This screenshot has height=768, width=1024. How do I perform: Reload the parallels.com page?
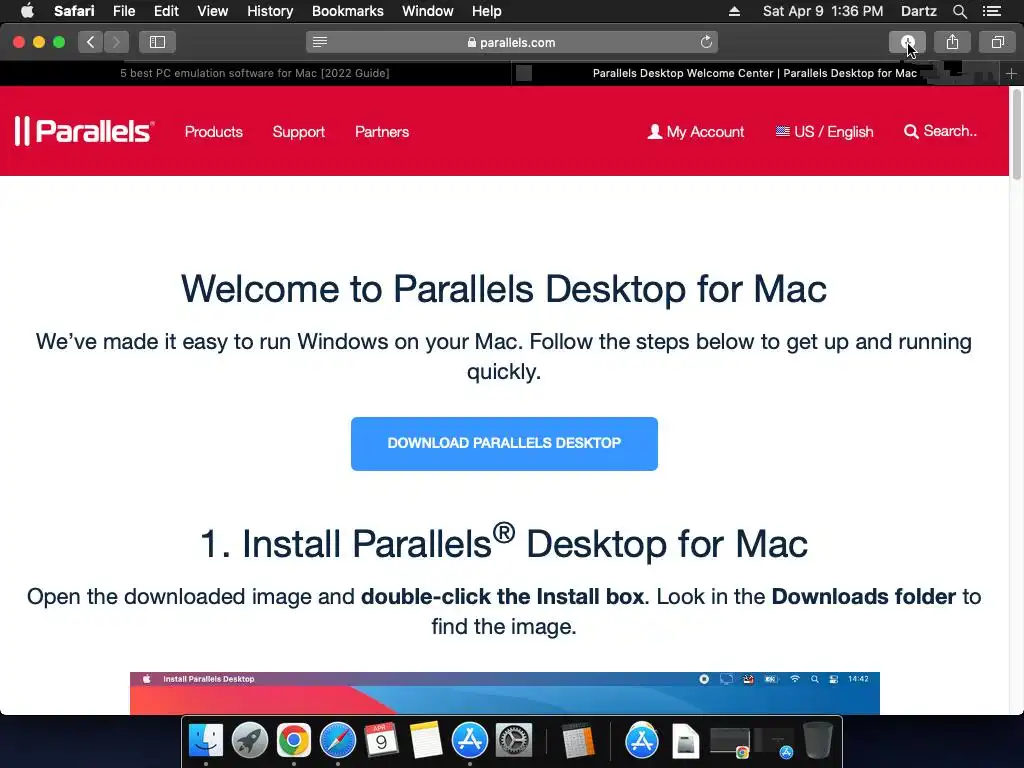[x=706, y=42]
